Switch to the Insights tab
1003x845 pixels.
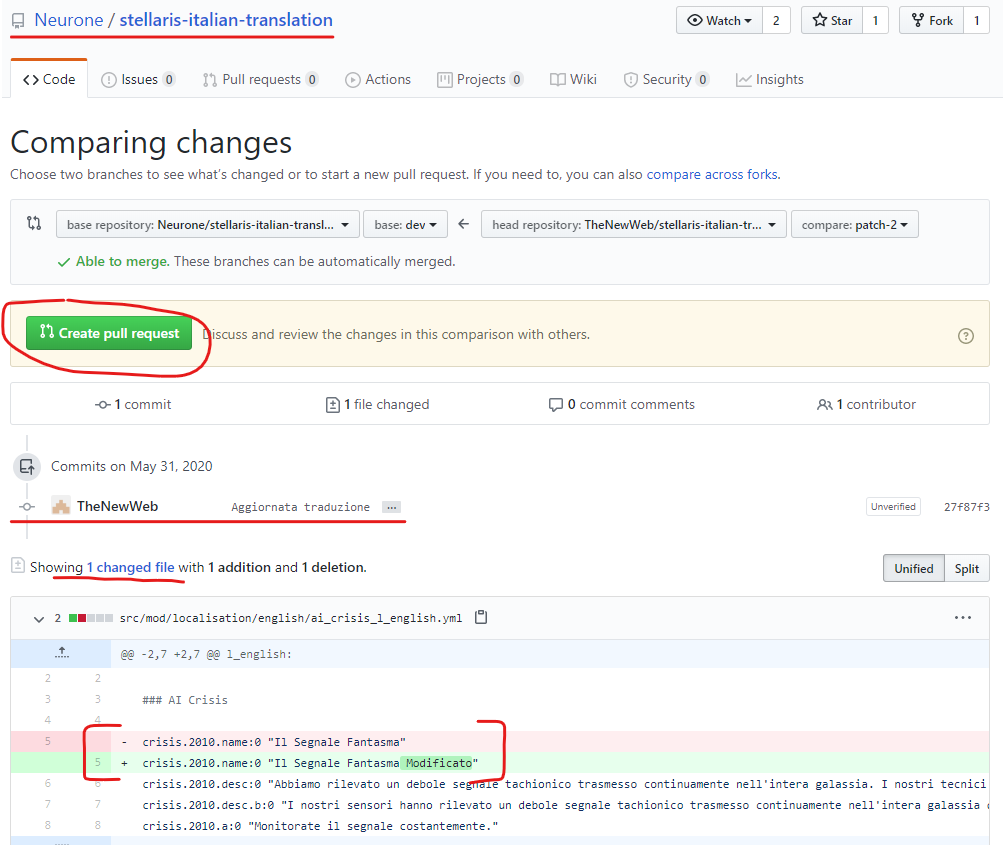[770, 79]
